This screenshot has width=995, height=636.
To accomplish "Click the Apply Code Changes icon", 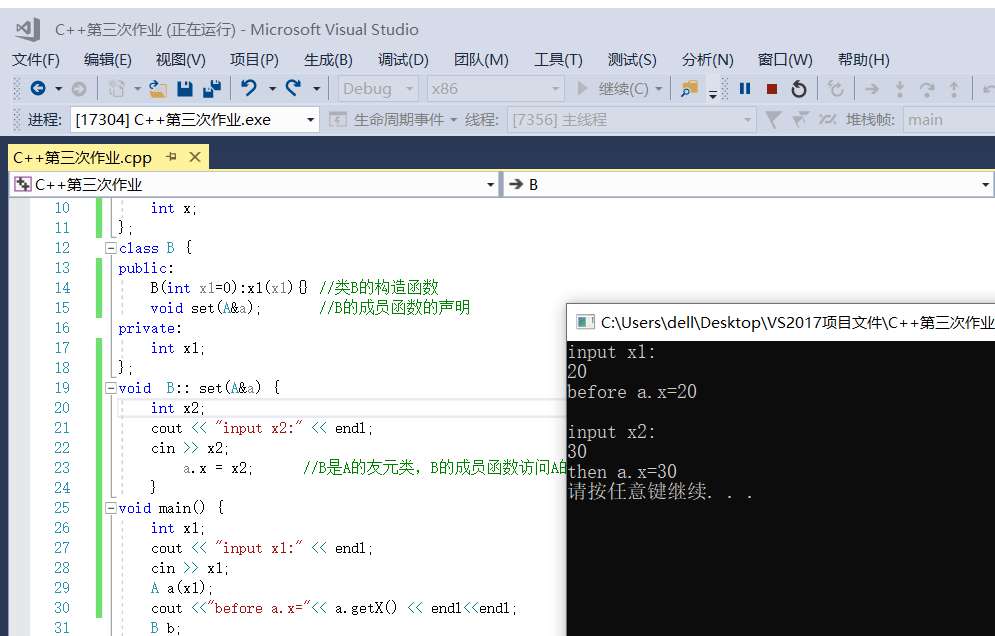I will [x=836, y=89].
